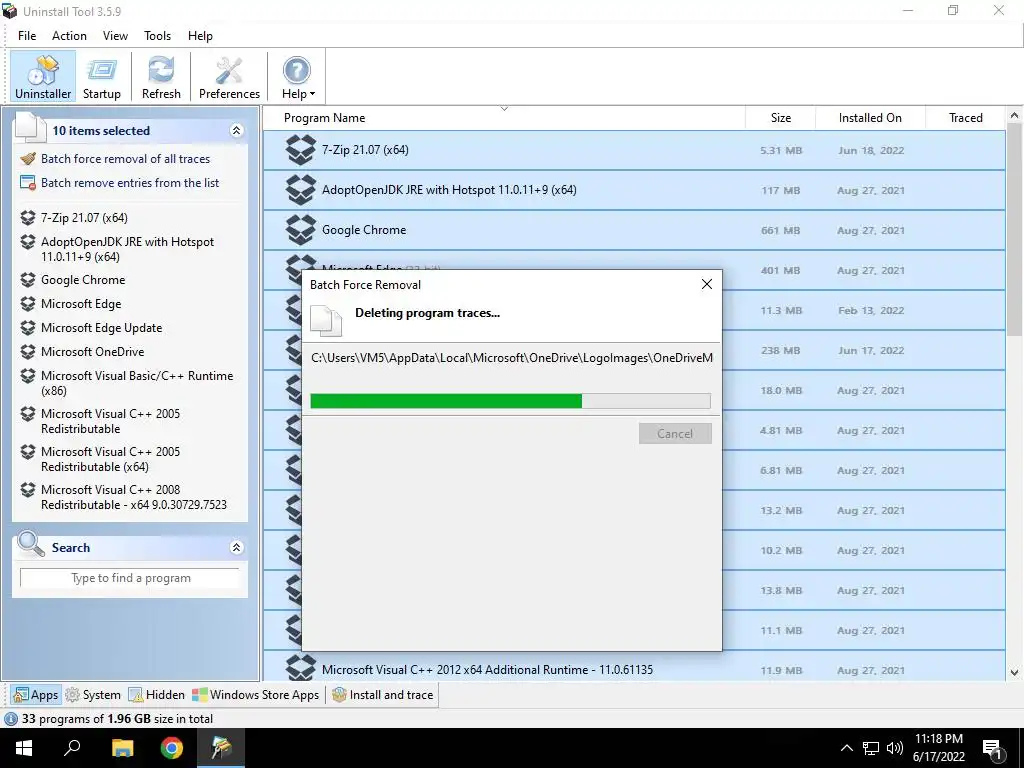Refresh the program list

161,76
